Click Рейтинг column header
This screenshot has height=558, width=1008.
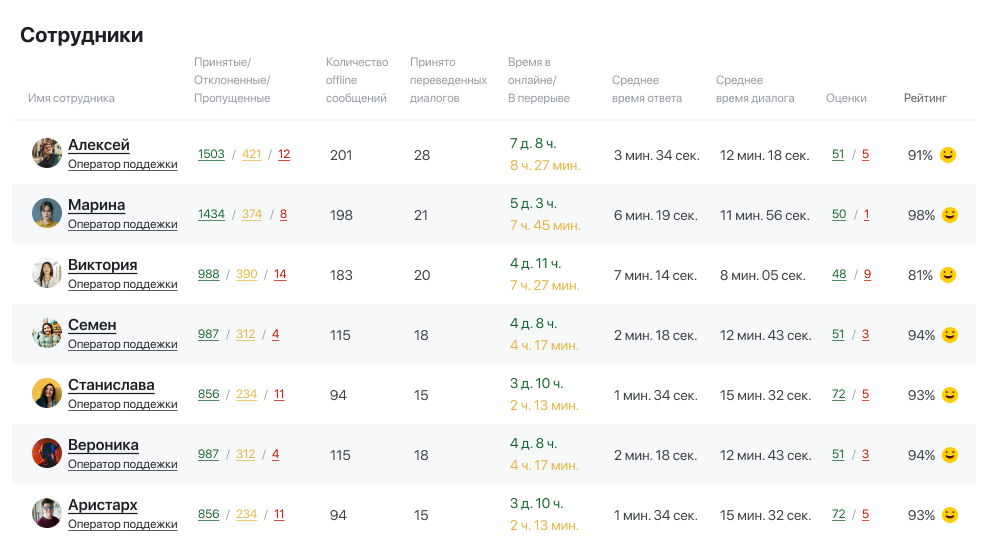tap(925, 98)
